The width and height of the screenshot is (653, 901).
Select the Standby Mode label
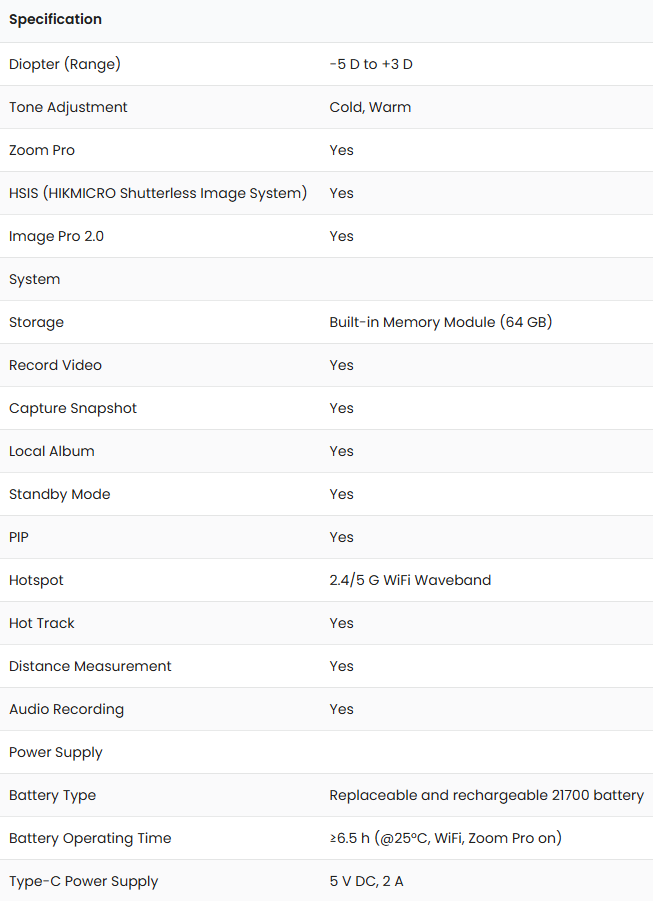coord(60,494)
